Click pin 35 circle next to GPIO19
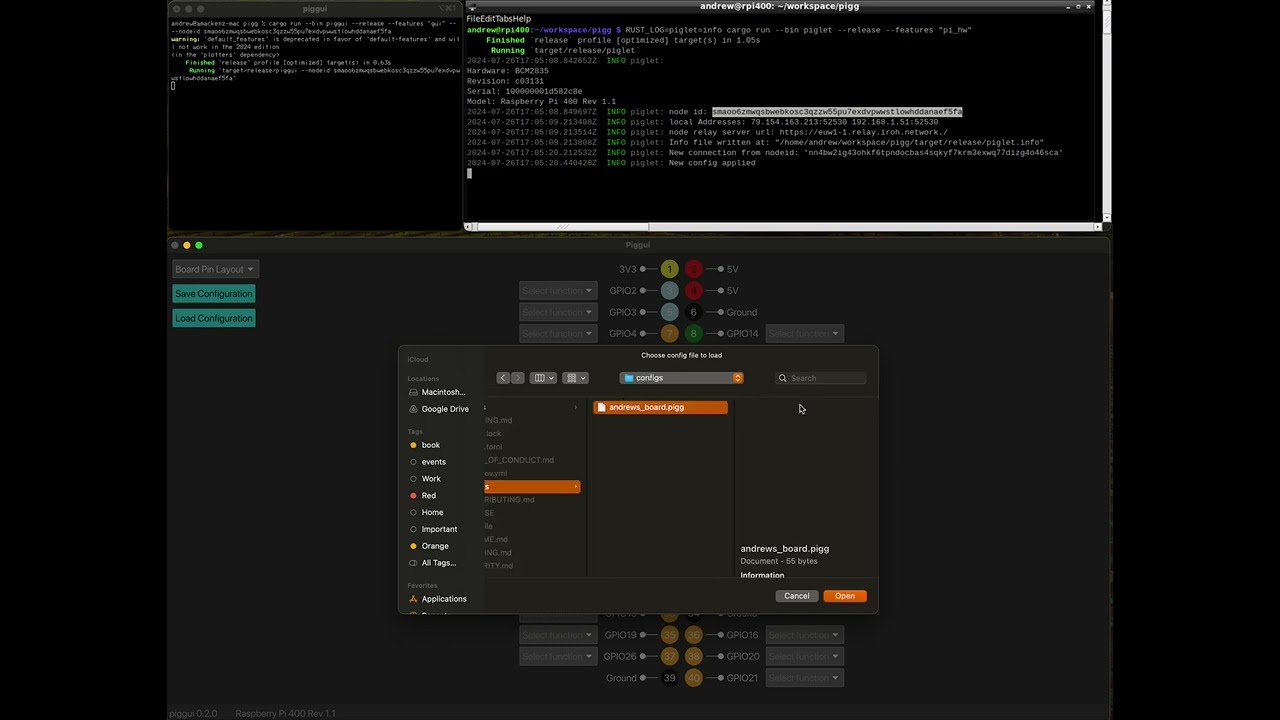This screenshot has width=1280, height=720. [x=670, y=635]
